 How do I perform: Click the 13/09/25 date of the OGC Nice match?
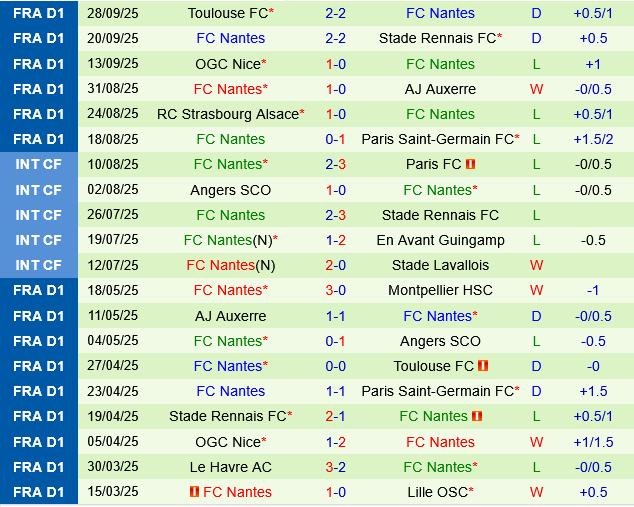(113, 63)
